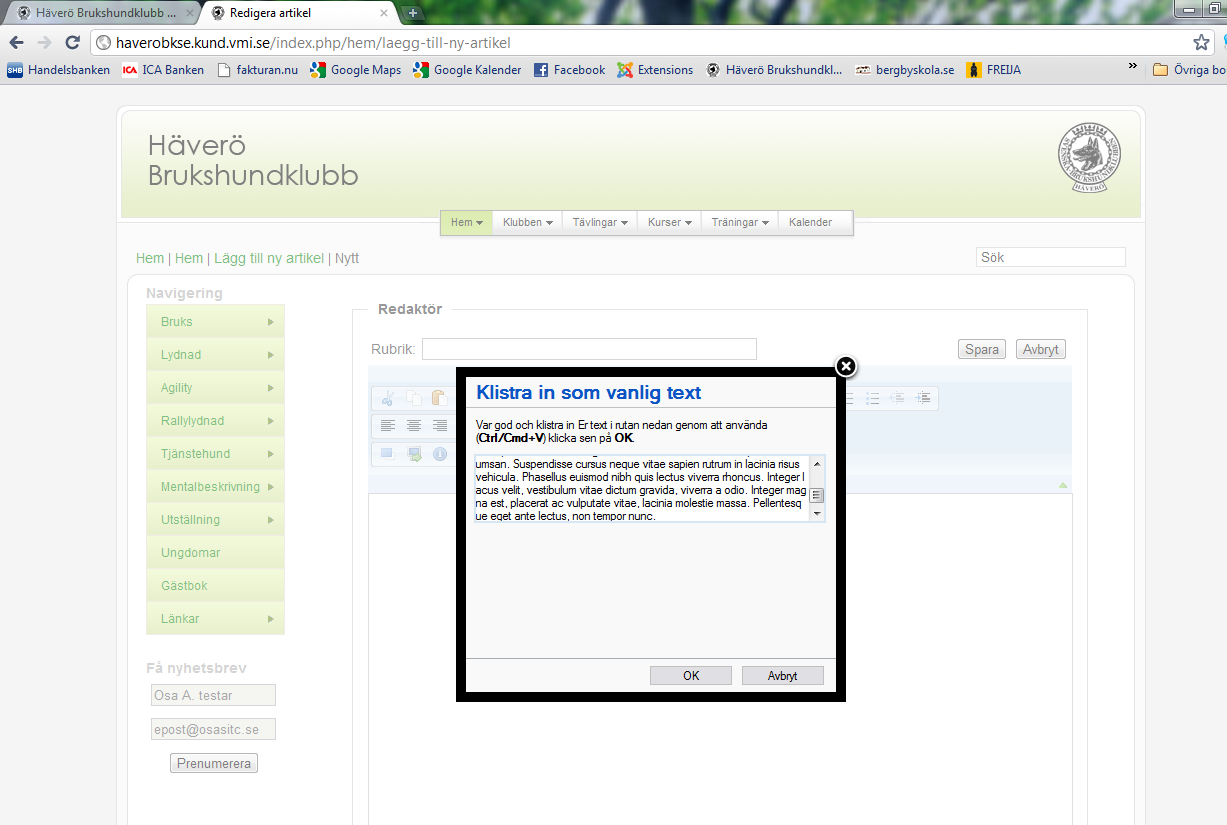
Task: Click the Spara button
Action: coord(982,349)
